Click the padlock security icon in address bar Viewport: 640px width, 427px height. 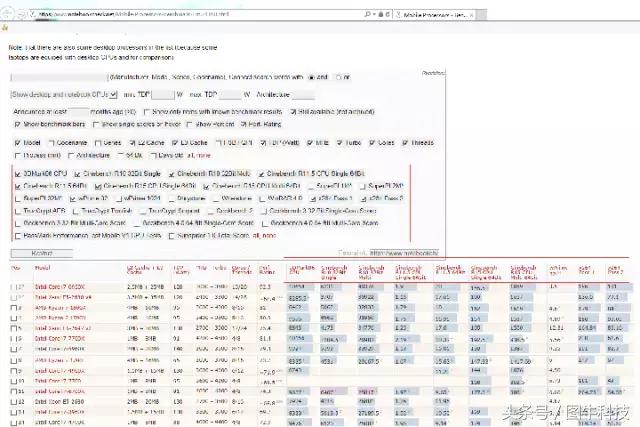coord(380,14)
